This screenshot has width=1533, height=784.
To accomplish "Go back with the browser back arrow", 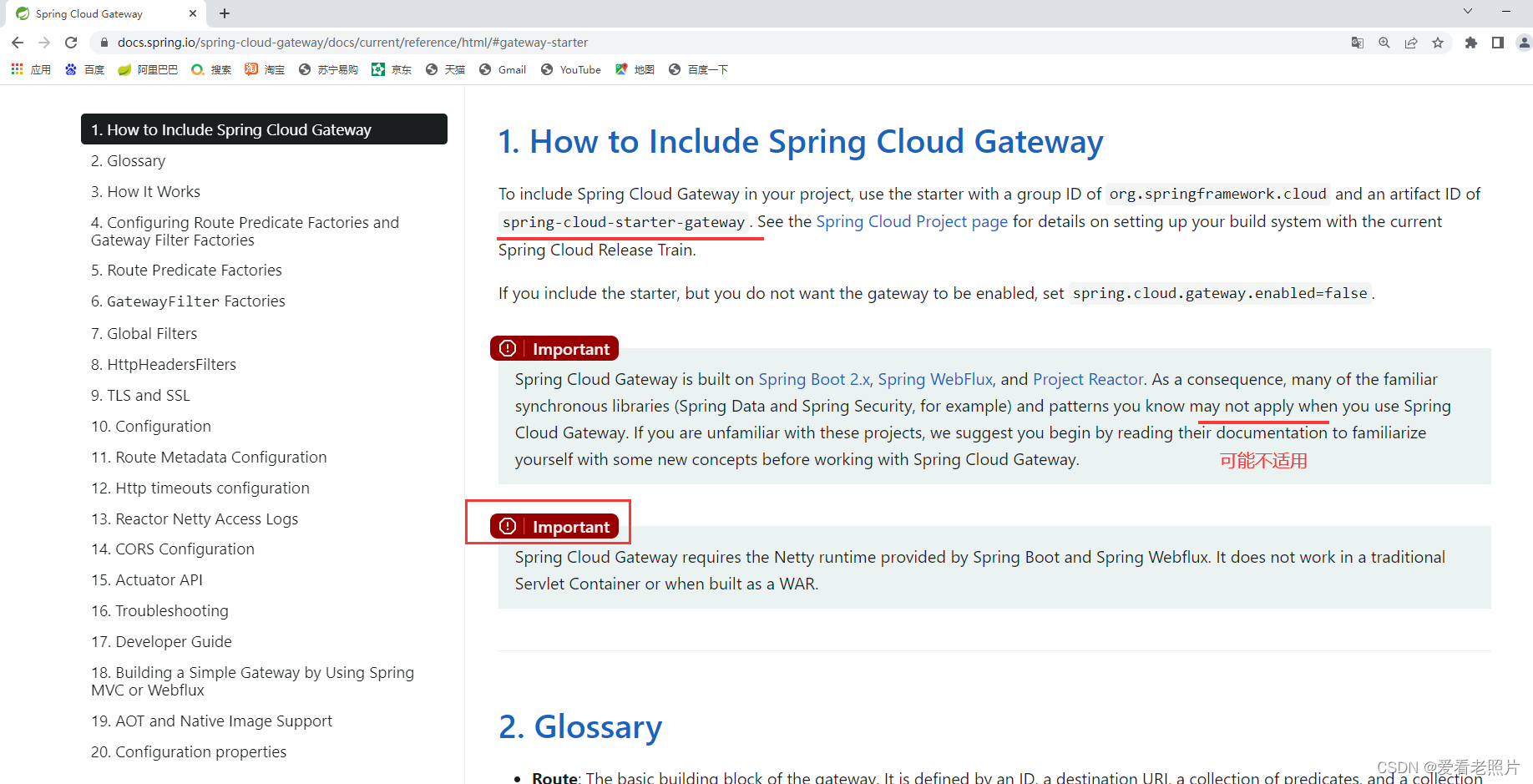I will (x=18, y=43).
